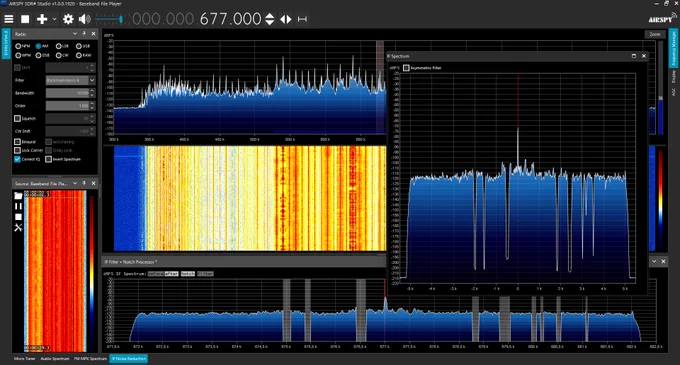The image size is (680, 365).
Task: Open the Source panel options chevron
Action: pyautogui.click(x=75, y=183)
